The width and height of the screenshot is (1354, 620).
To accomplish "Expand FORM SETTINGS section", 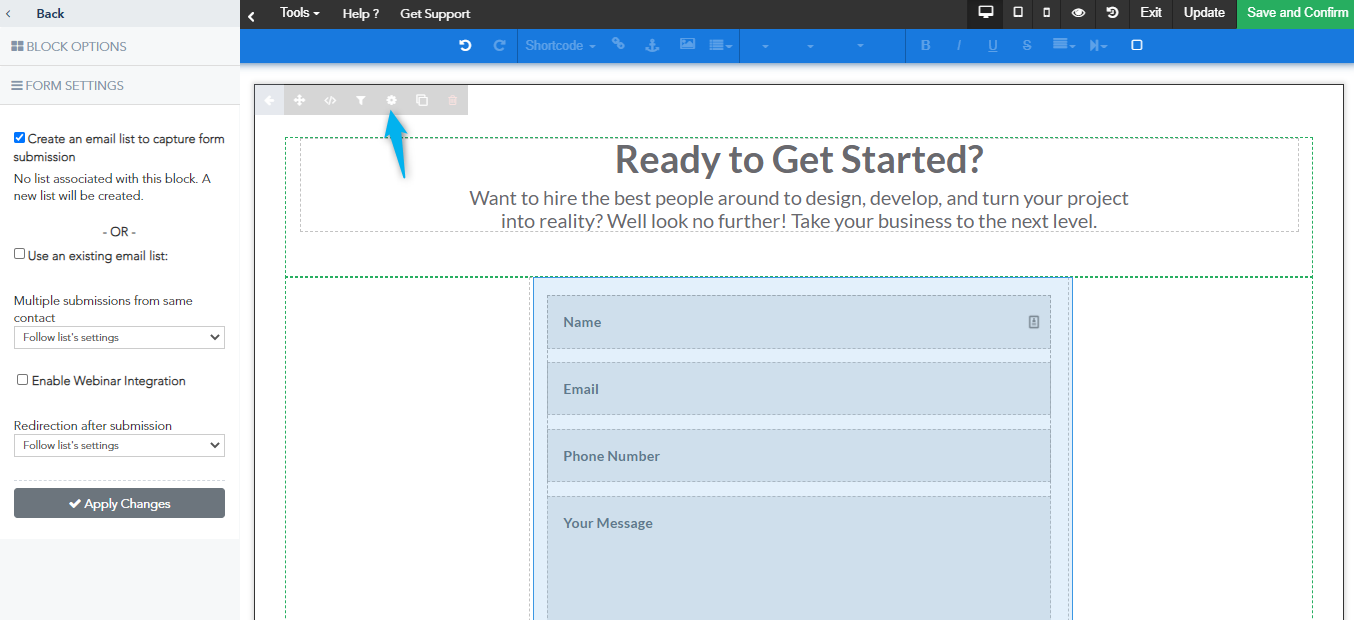I will tap(120, 85).
